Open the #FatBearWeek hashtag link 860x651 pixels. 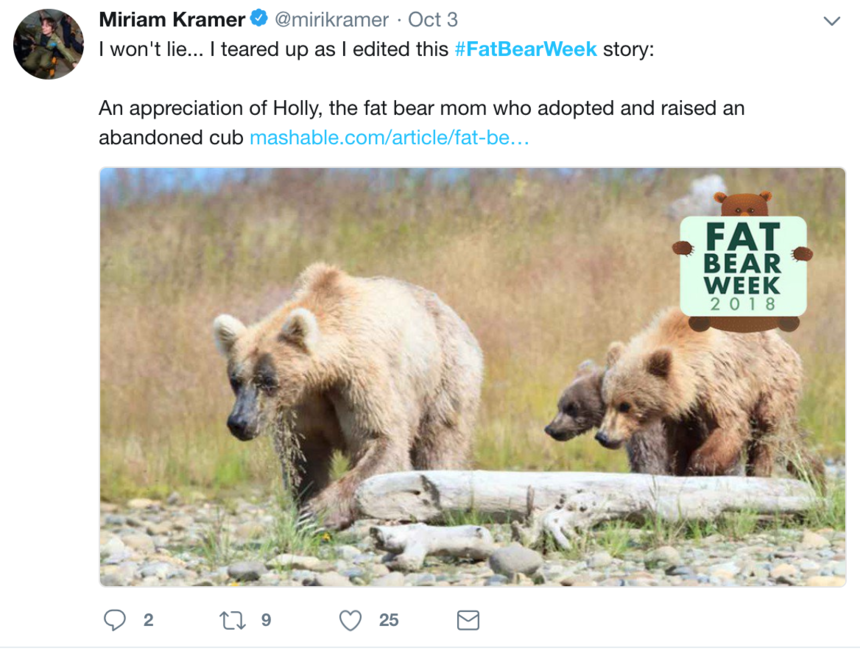click(525, 49)
